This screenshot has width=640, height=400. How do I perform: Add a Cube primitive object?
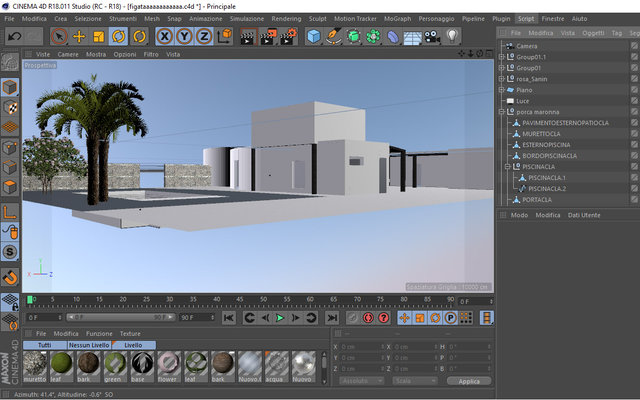tap(313, 37)
